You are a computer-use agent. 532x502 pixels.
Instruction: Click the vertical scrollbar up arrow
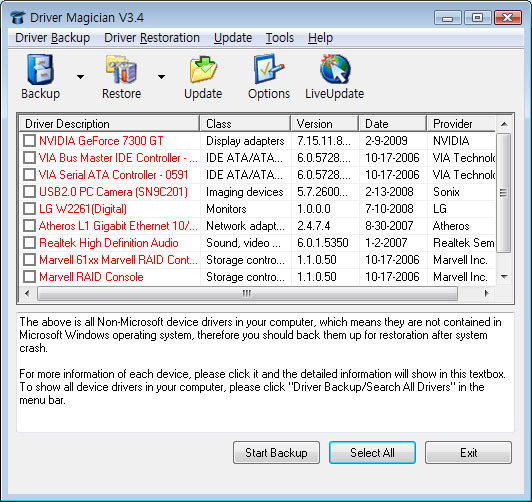coord(504,124)
